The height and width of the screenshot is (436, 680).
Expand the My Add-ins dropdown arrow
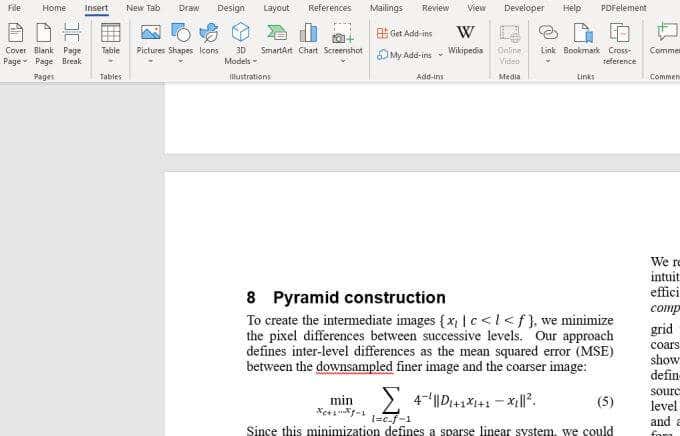[441, 55]
